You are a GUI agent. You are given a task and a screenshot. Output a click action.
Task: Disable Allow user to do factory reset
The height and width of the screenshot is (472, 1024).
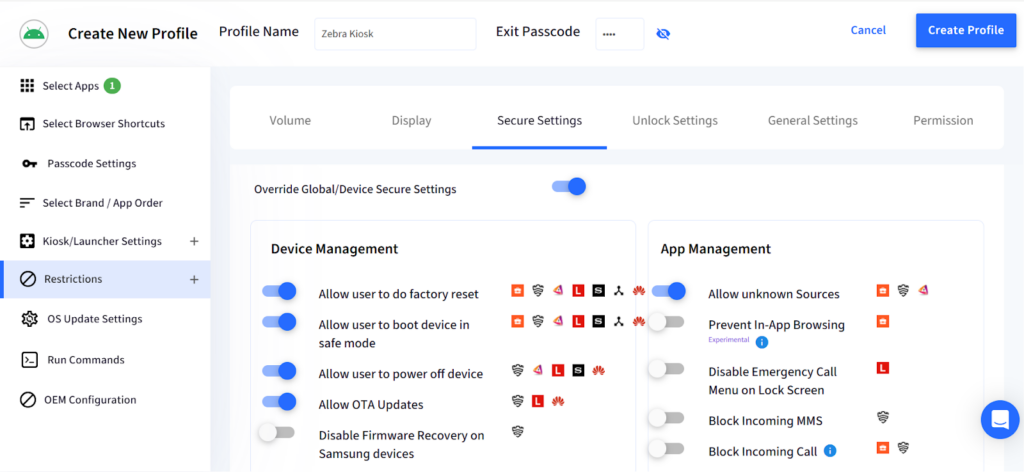(x=280, y=291)
